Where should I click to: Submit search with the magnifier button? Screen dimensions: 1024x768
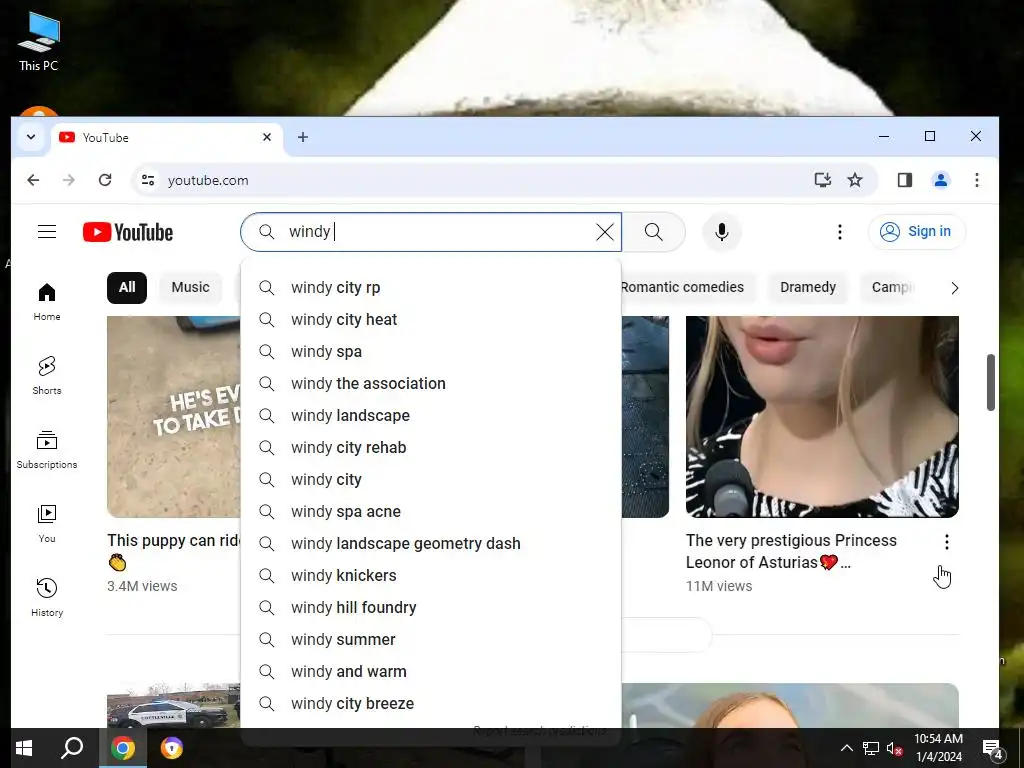tap(654, 232)
